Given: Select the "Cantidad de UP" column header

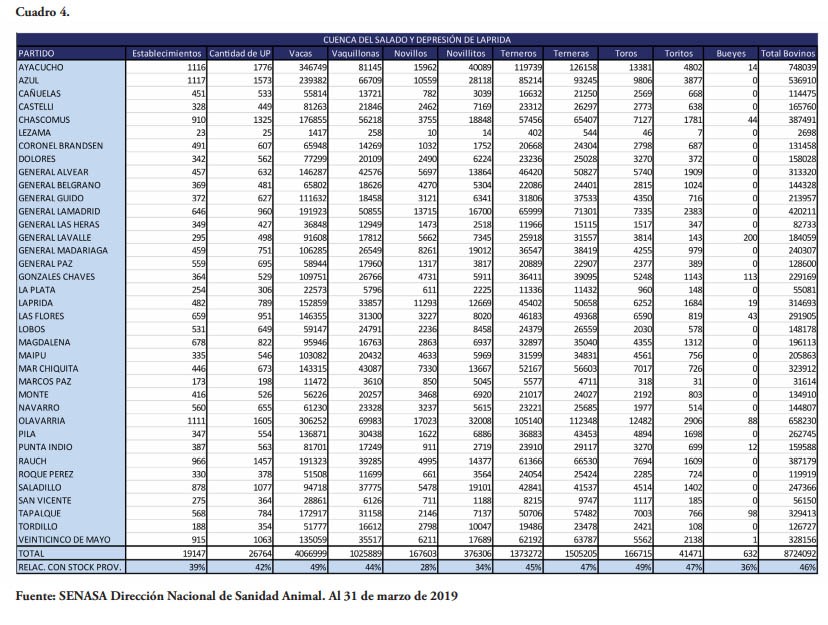Looking at the screenshot, I should point(240,52).
